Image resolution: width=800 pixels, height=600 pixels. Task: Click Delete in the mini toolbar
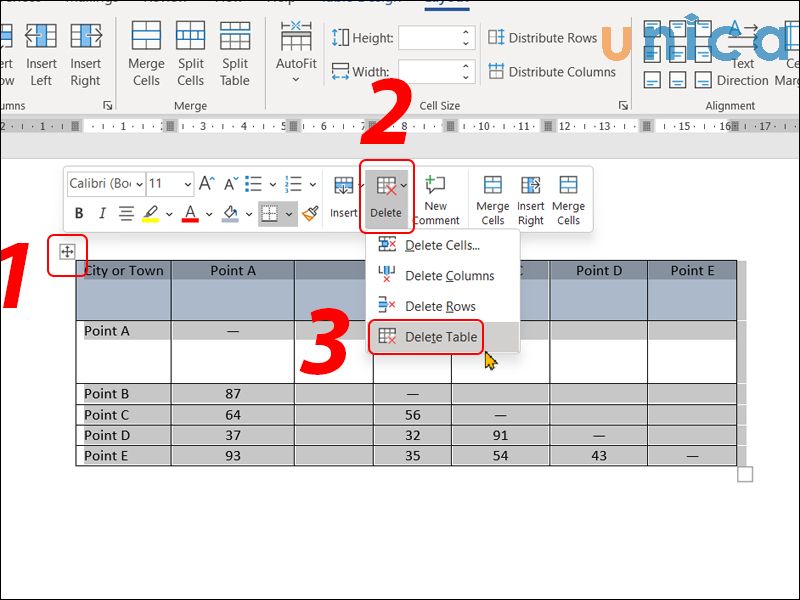point(386,198)
